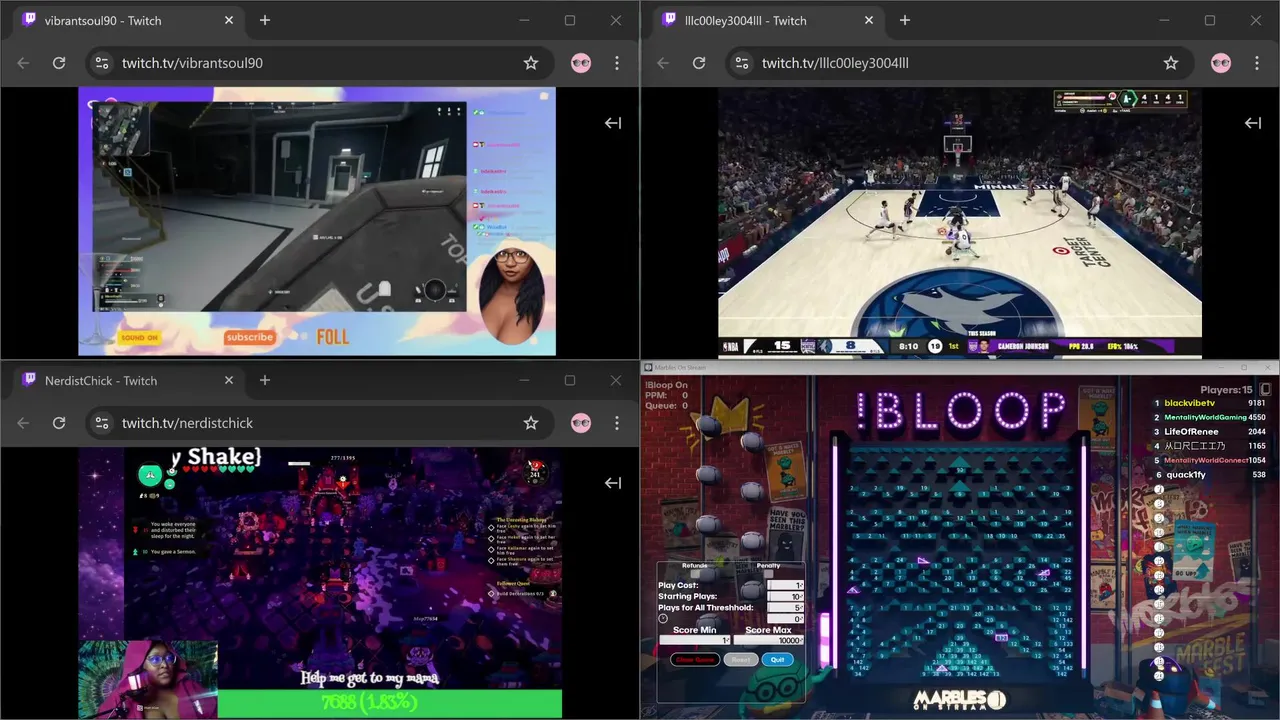Open Chrome menu in vibrantsoul90 window
Viewport: 1280px width, 720px height.
pyautogui.click(x=617, y=63)
